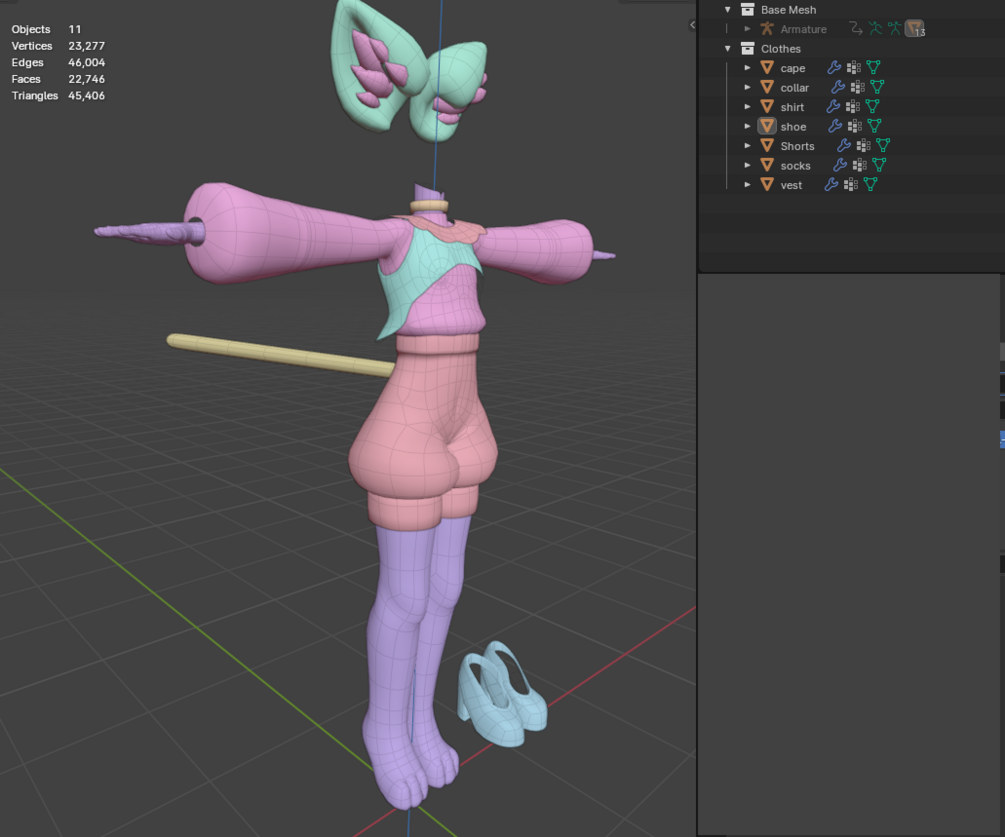1005x837 pixels.
Task: Select the vest name in outliner
Action: point(792,185)
